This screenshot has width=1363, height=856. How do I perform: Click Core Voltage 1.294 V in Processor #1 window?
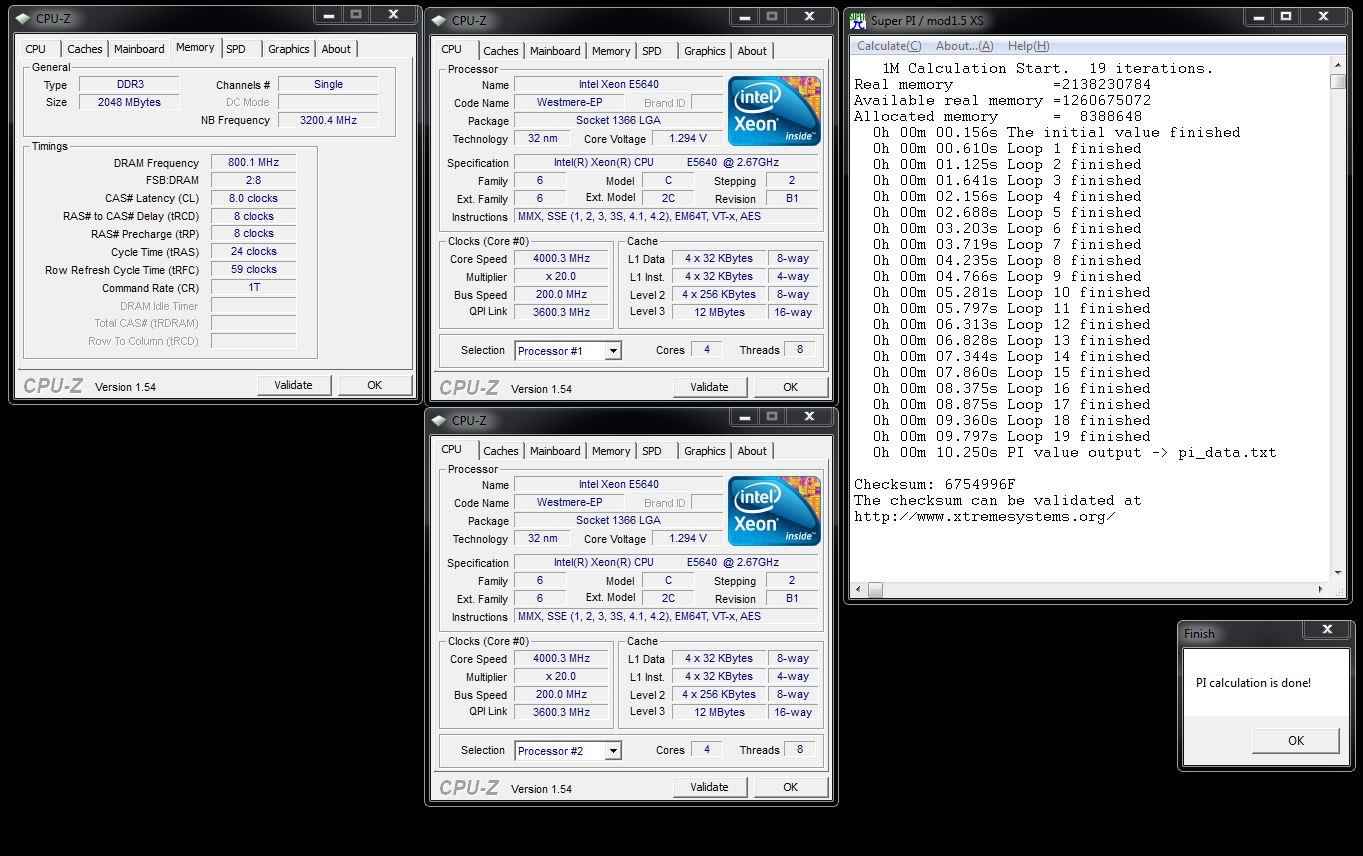pyautogui.click(x=687, y=138)
